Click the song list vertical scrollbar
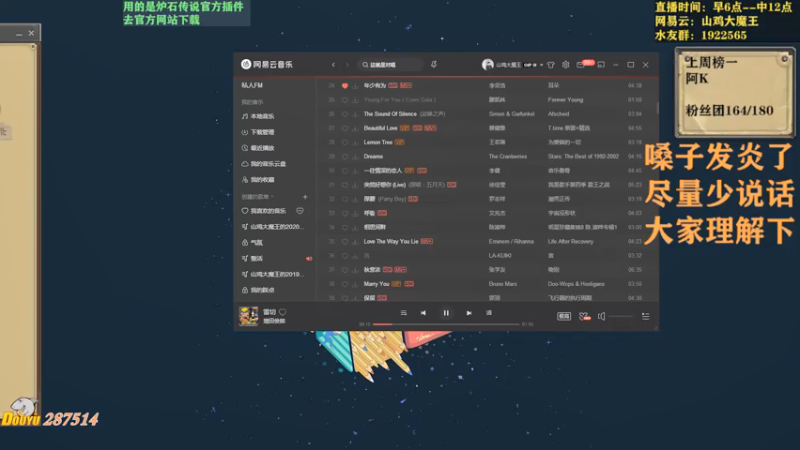 [657, 107]
